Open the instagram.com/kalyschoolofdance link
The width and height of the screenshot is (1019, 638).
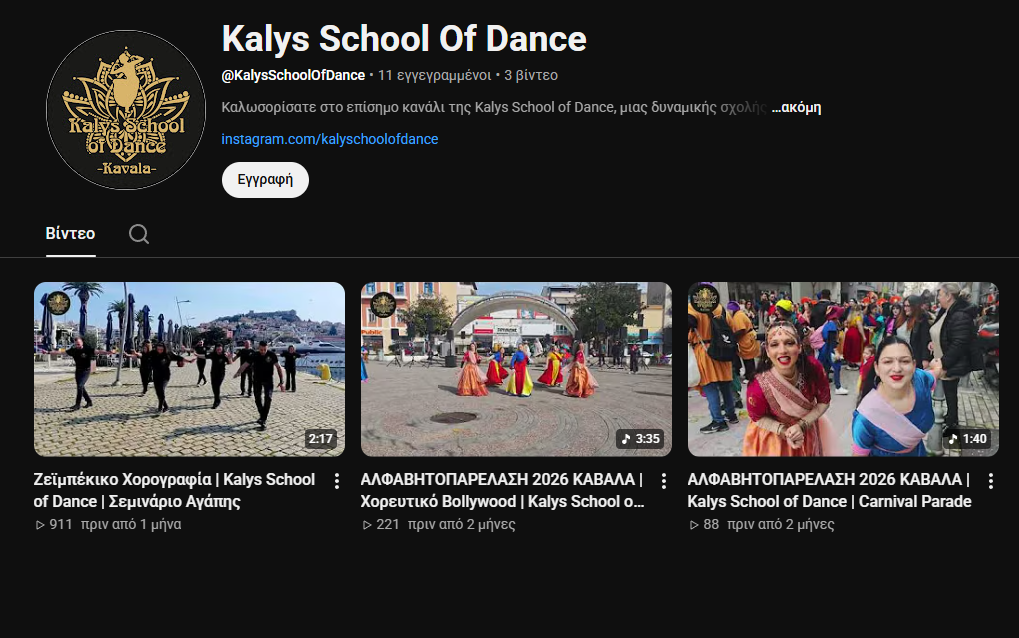329,139
